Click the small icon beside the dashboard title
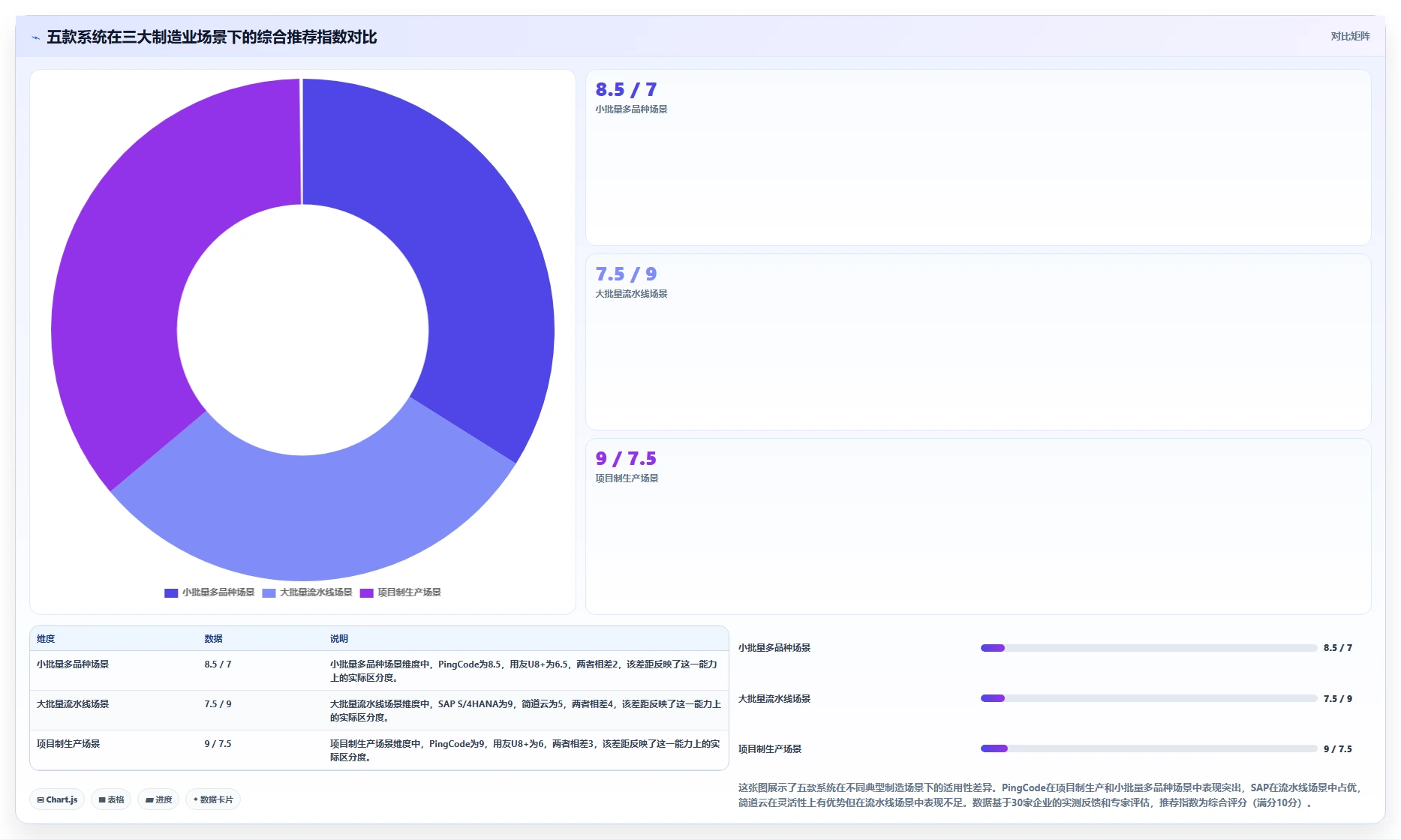The height and width of the screenshot is (840, 1401). (x=35, y=37)
